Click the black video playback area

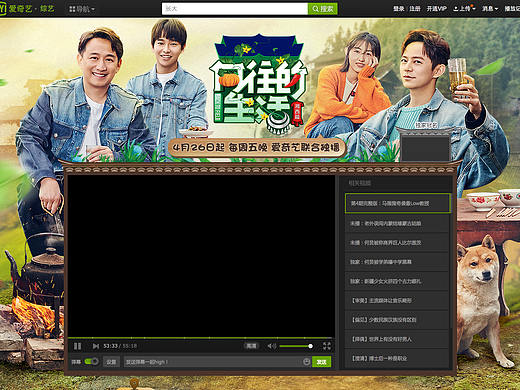[201, 256]
